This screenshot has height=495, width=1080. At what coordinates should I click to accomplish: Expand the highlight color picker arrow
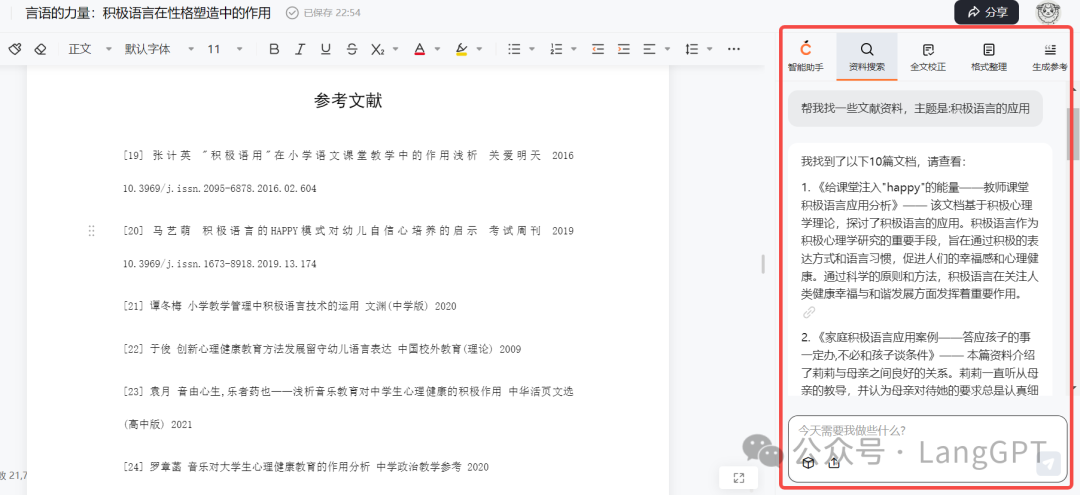(479, 49)
